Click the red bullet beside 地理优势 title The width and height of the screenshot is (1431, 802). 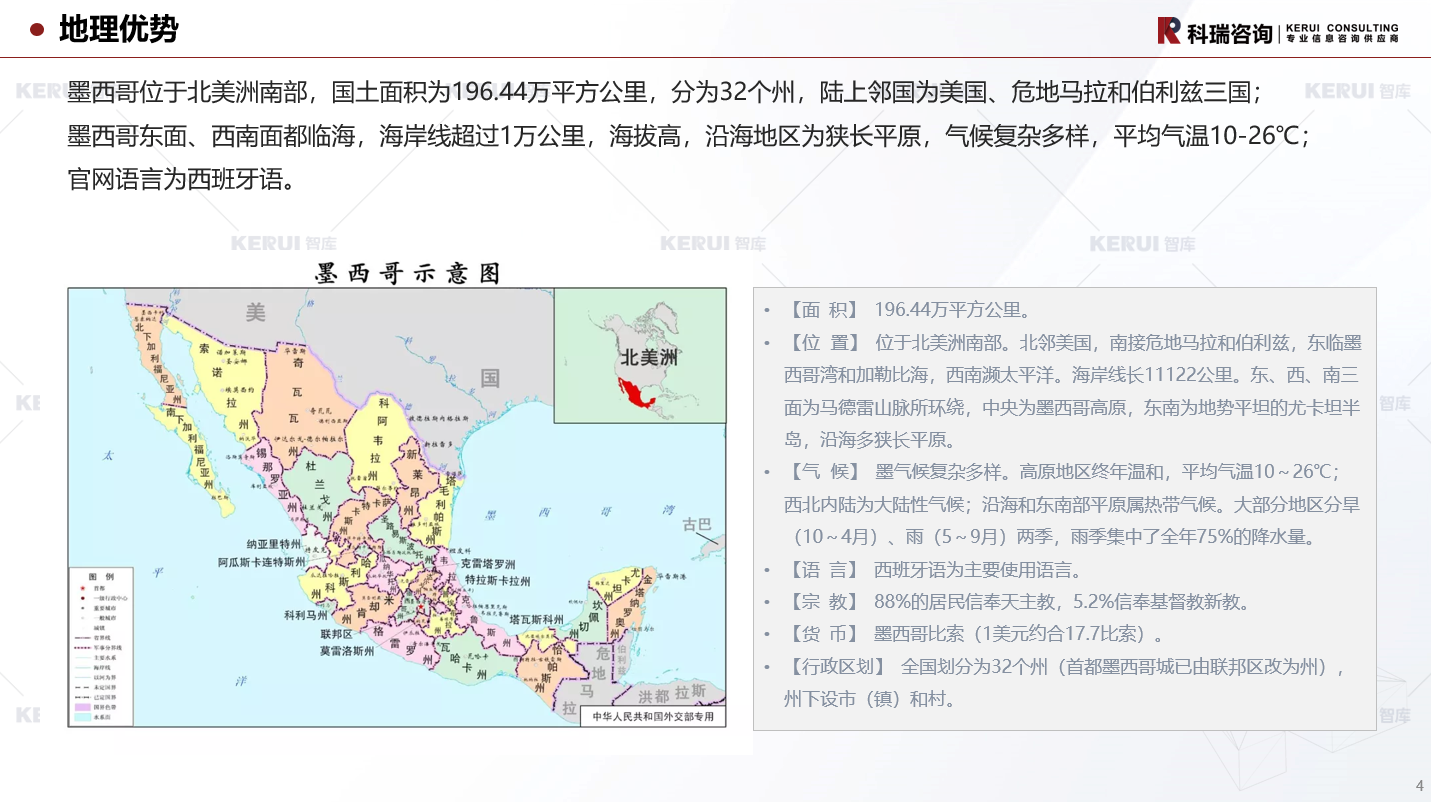coord(37,30)
